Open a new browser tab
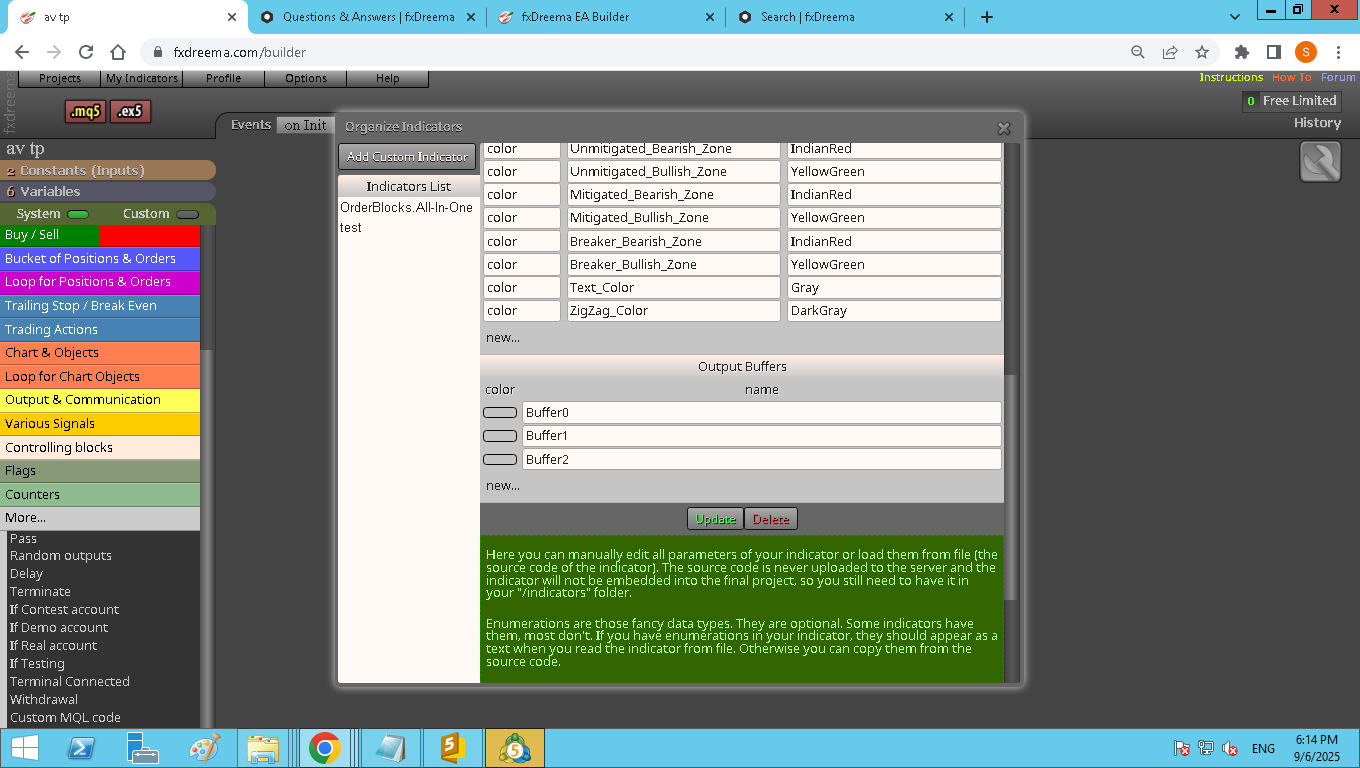Screen dimensions: 1360x768 [987, 17]
